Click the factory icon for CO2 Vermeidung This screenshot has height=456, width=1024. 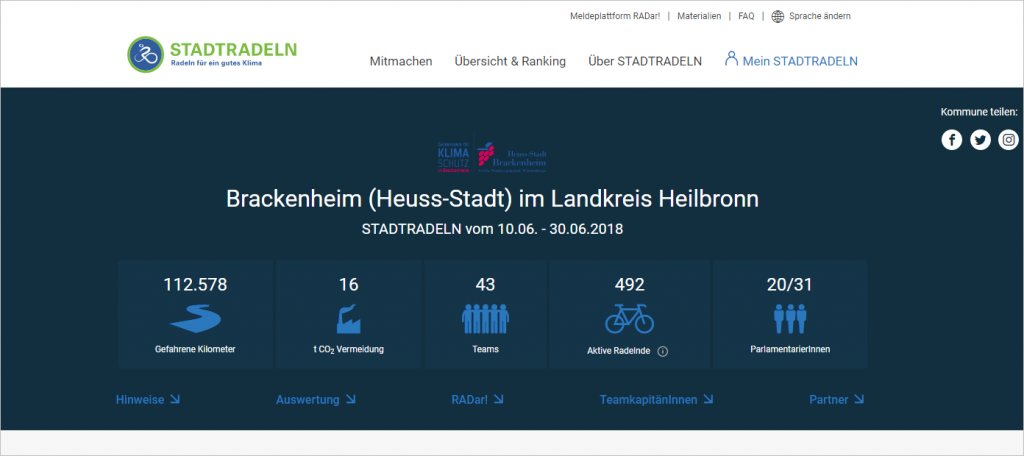pos(349,319)
